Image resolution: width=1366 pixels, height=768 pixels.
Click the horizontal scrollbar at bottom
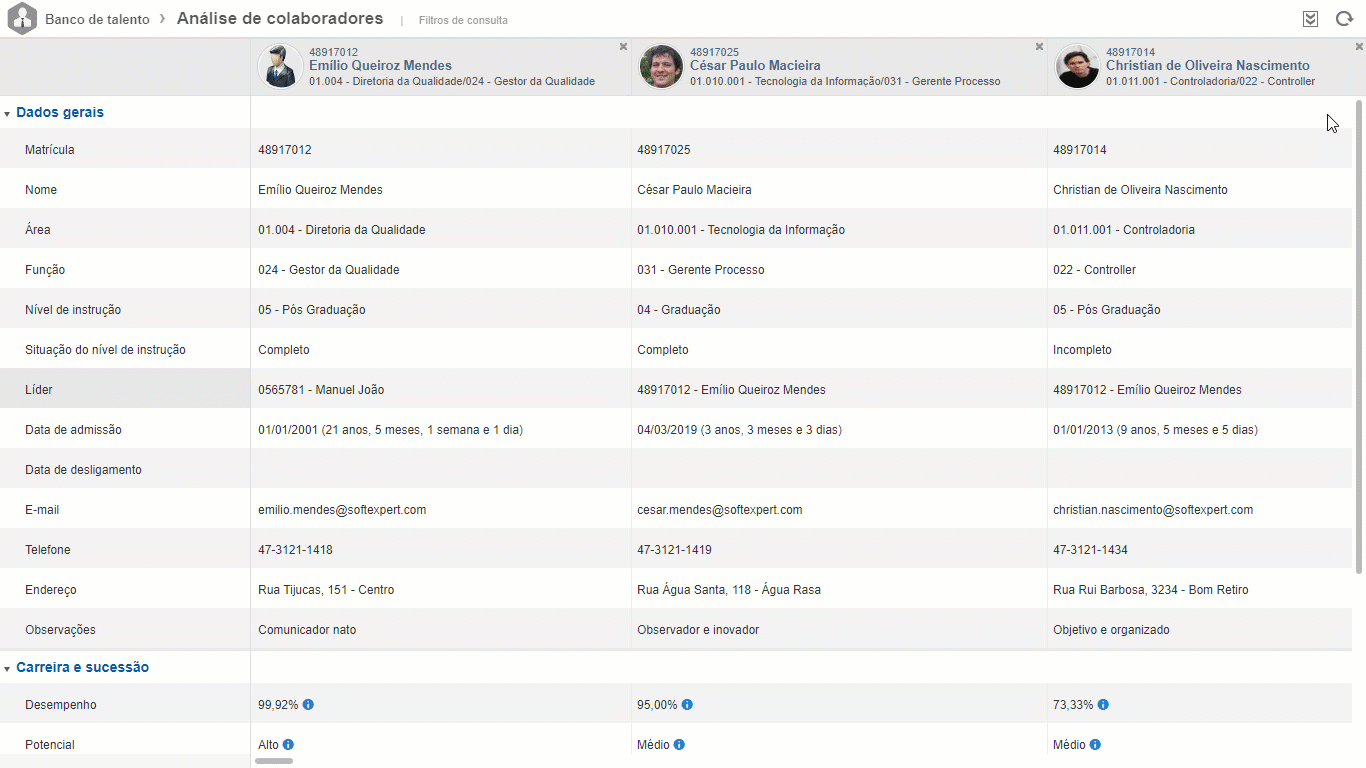click(x=274, y=761)
